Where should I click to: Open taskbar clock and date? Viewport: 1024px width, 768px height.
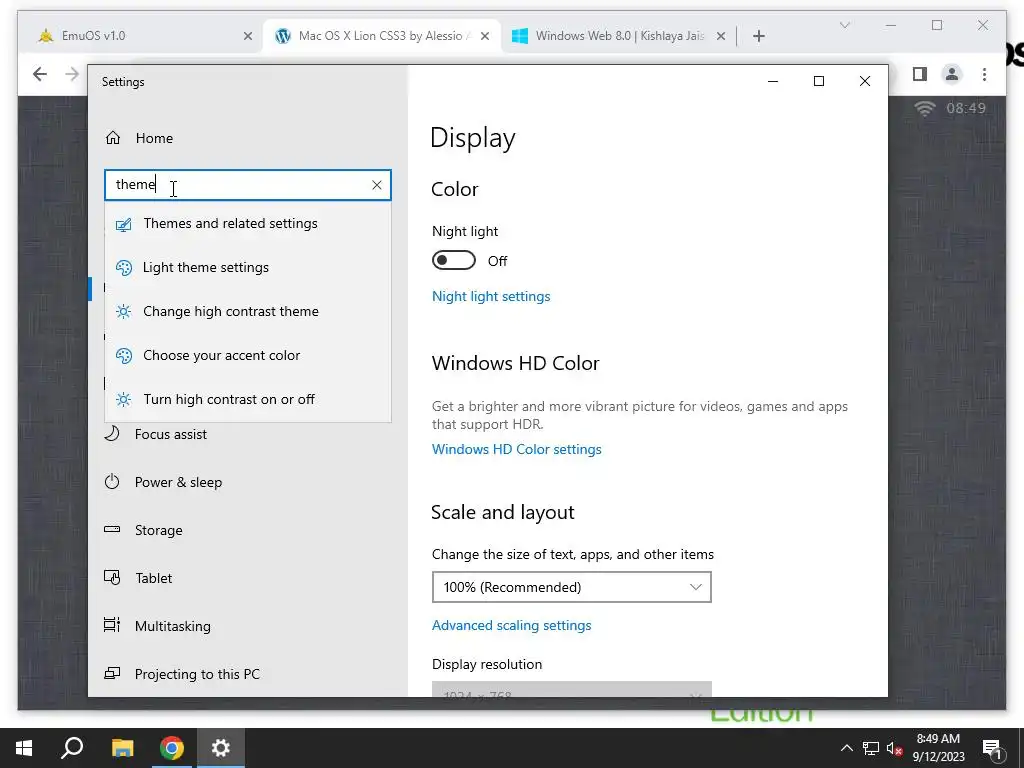click(938, 748)
